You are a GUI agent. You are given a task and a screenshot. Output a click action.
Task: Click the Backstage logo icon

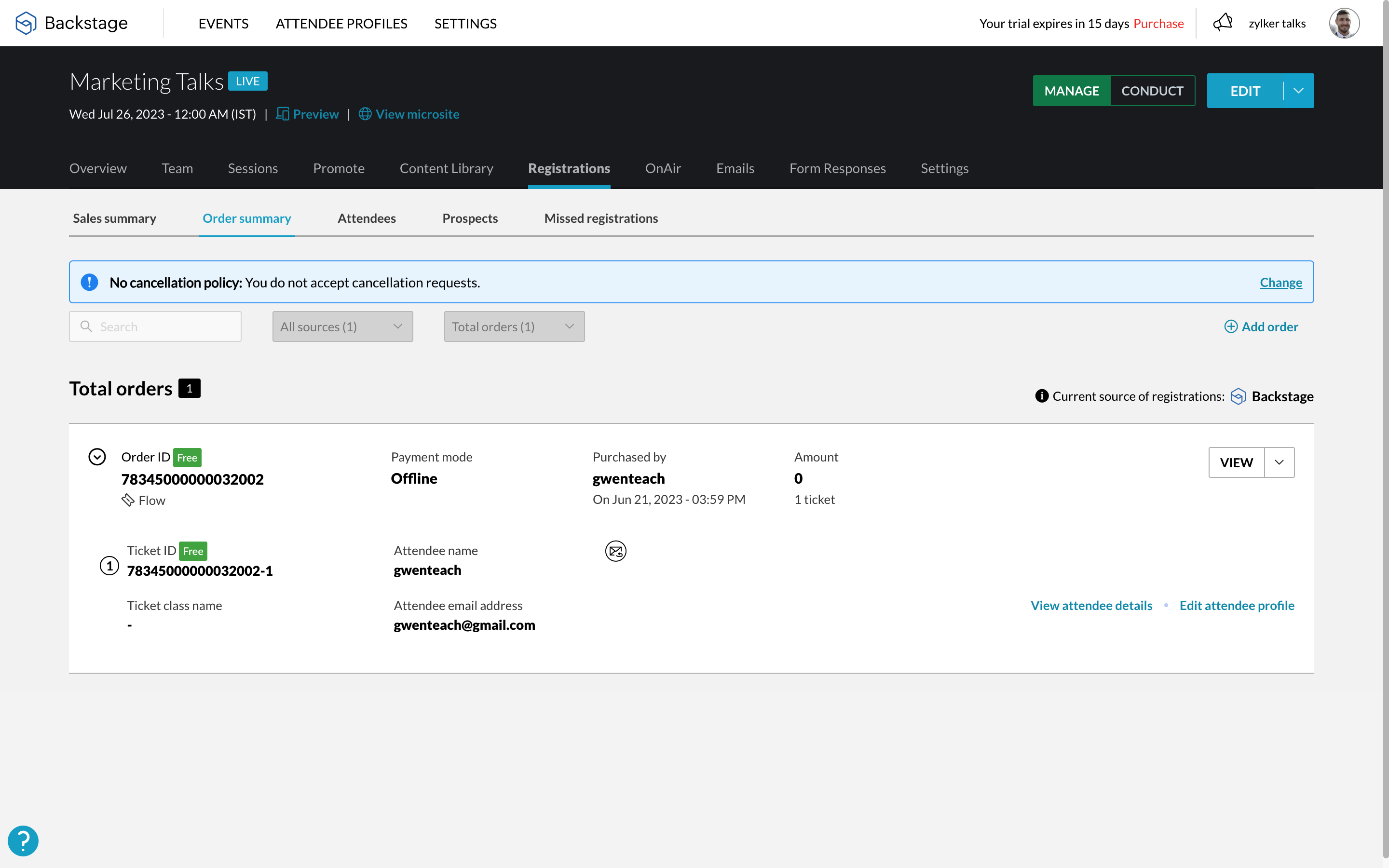pos(26,23)
